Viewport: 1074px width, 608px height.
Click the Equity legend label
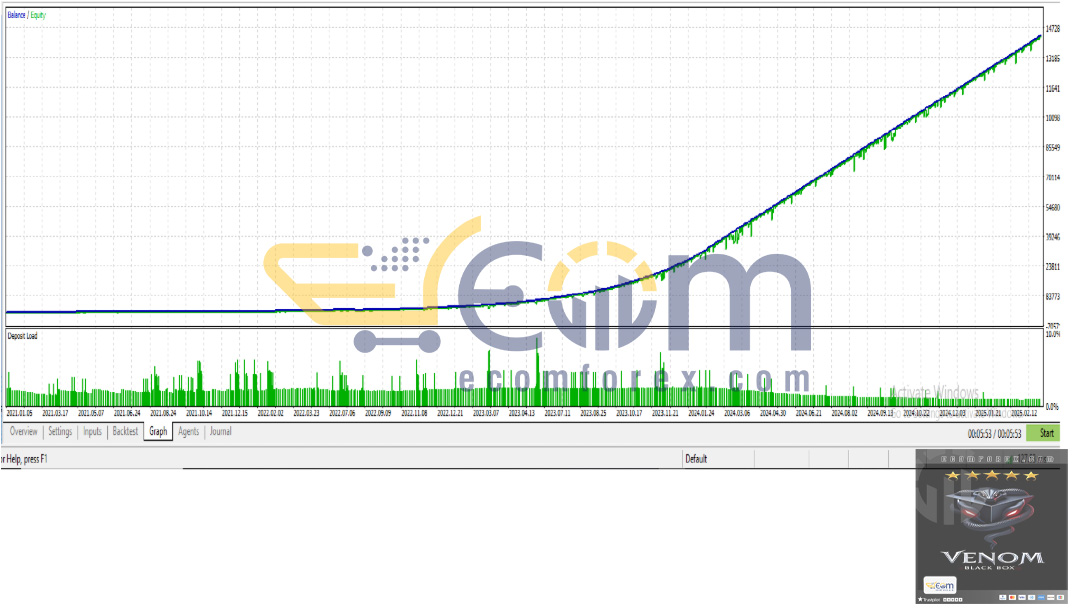pyautogui.click(x=38, y=15)
